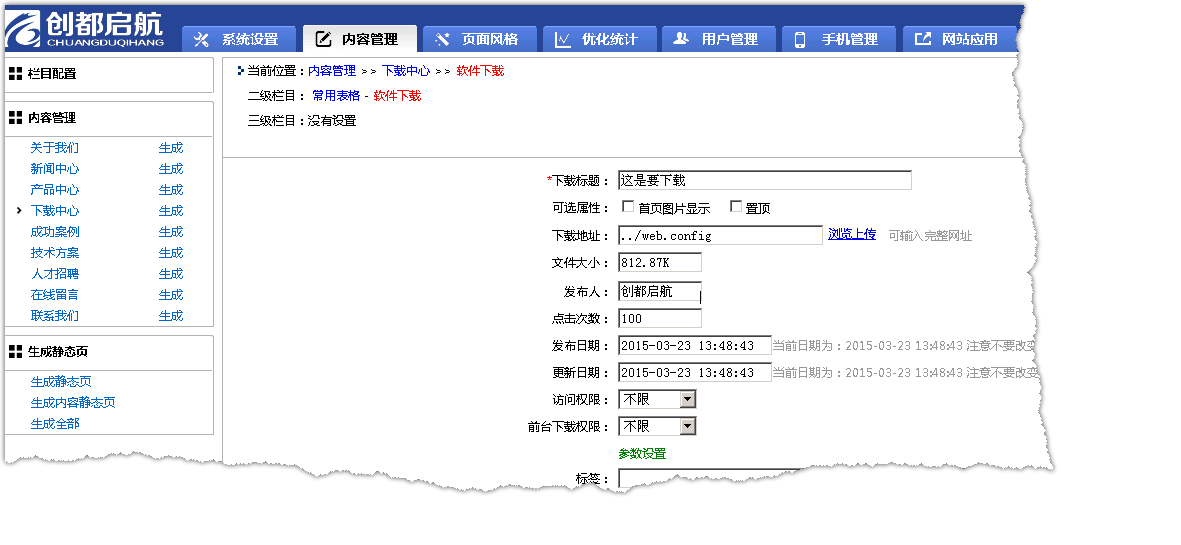Click 生成 next to 下载中心
Viewport: 1181px width, 545px height.
pyautogui.click(x=171, y=211)
